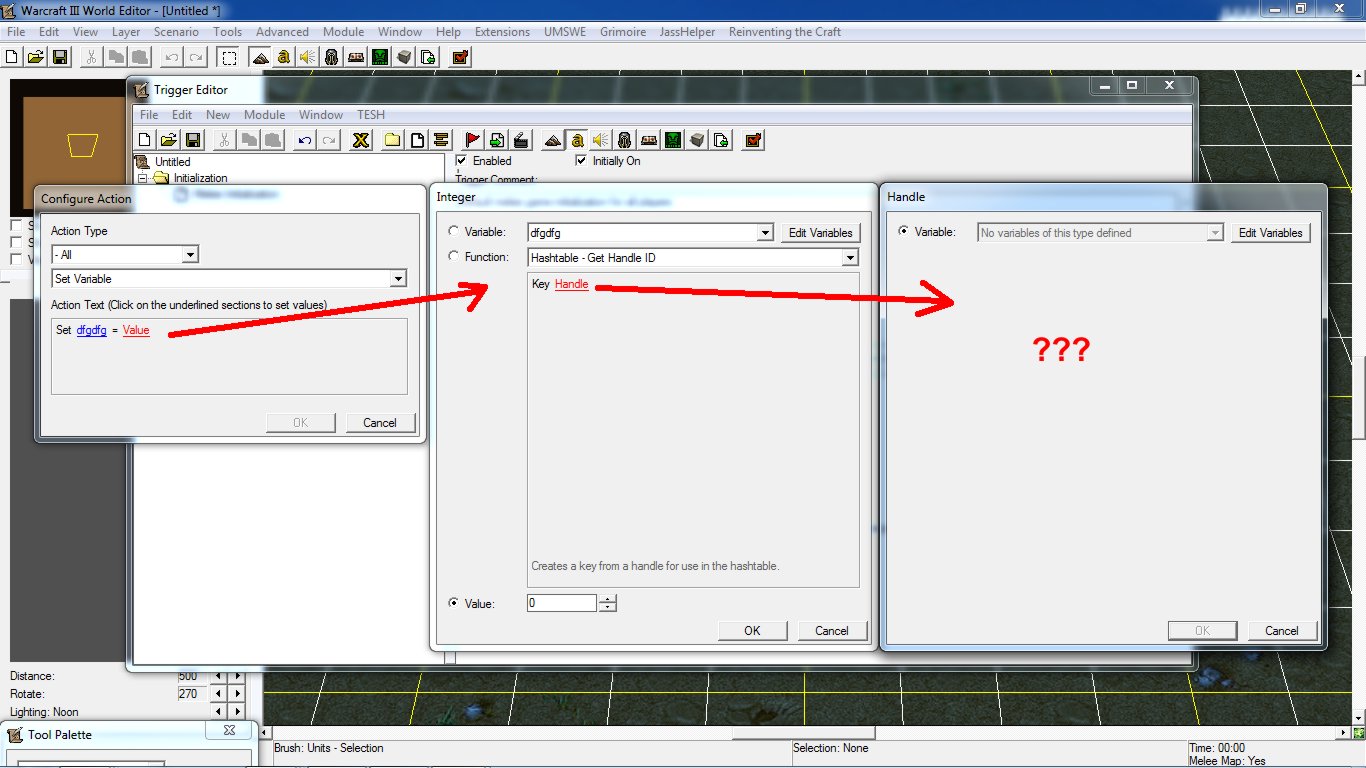Select the Function radio button in Integer dialog
Screen dimensions: 1366x768
coord(454,257)
